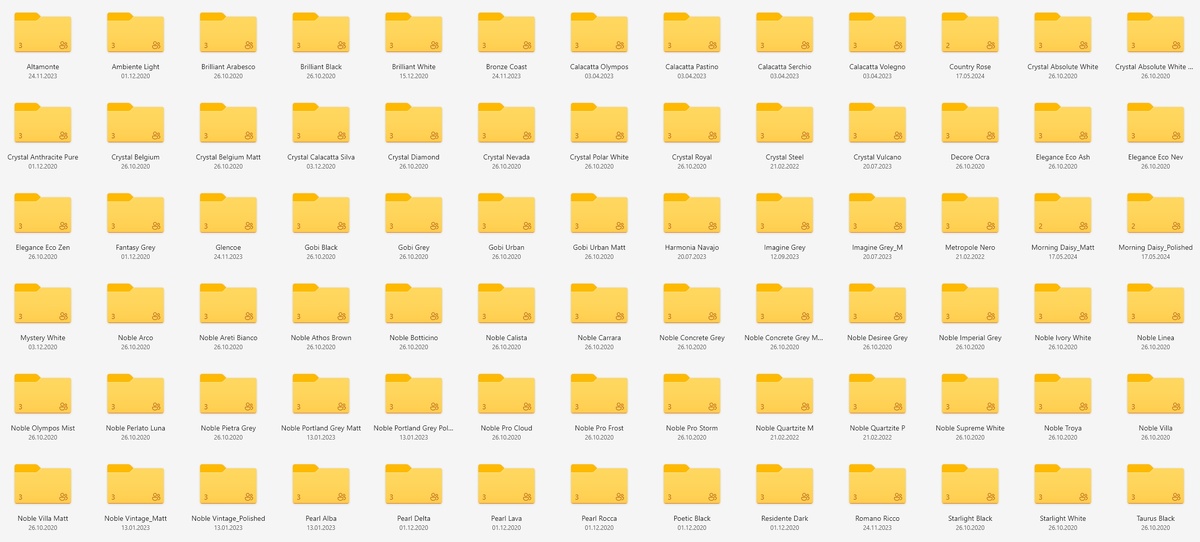Open the Glencoe folder
This screenshot has height=542, width=1200.
click(x=228, y=213)
